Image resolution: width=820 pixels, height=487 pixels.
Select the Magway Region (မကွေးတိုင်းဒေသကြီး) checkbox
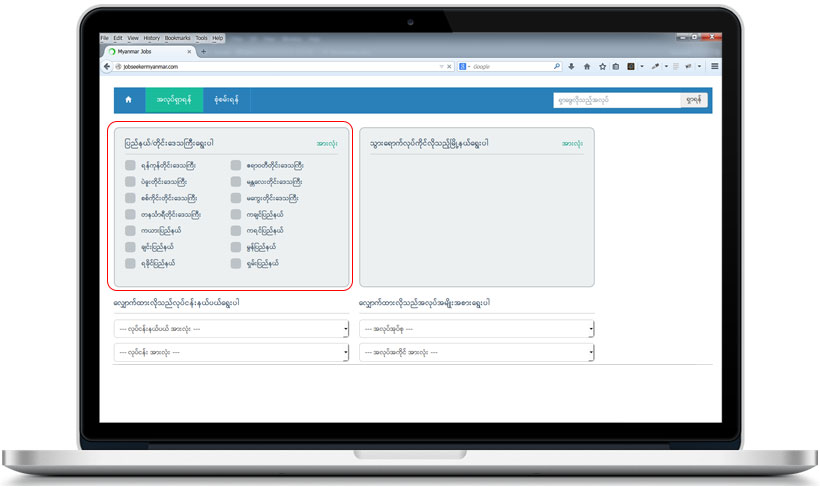coord(236,198)
